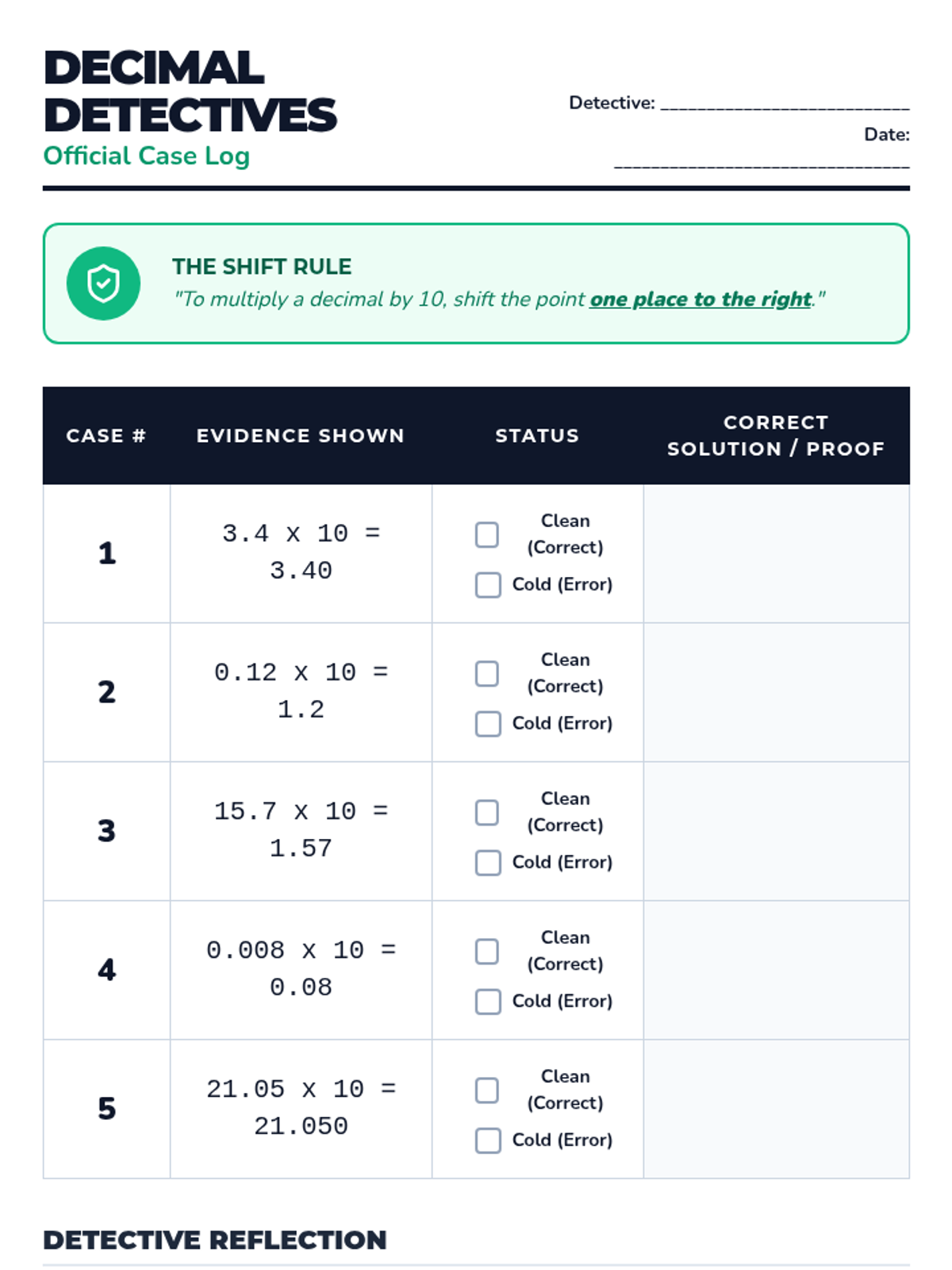Image resolution: width=952 pixels, height=1270 pixels.
Task: Click the green shield checkmark icon
Action: [x=103, y=283]
